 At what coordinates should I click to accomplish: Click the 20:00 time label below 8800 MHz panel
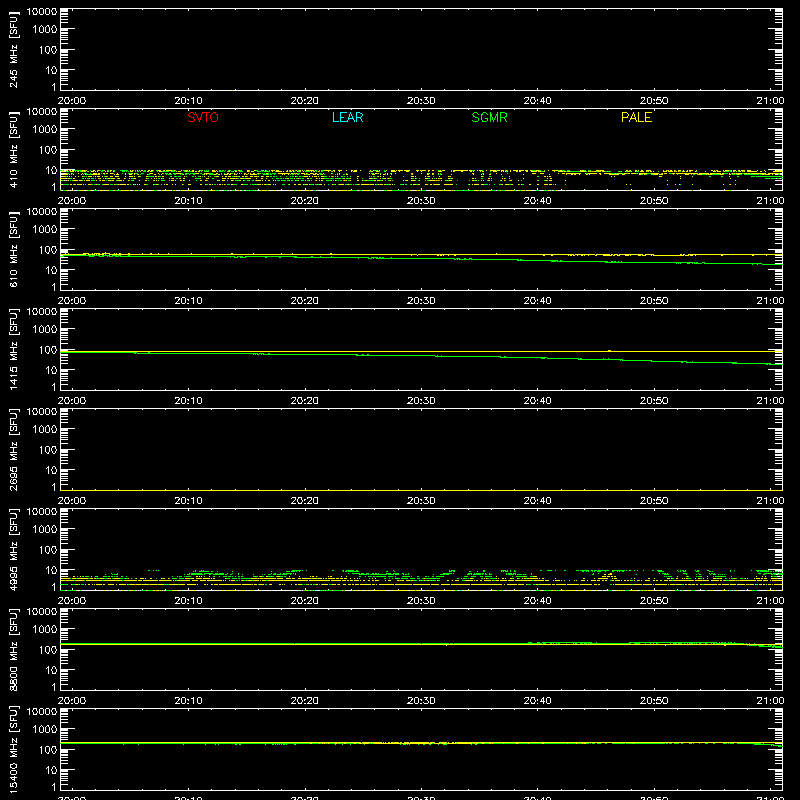pos(72,701)
